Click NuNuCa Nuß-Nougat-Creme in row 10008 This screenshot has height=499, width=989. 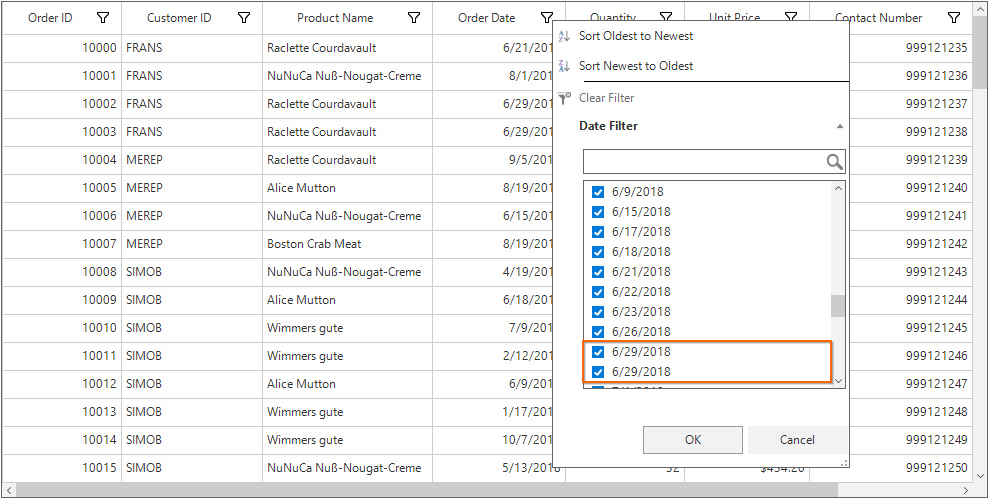(x=348, y=272)
